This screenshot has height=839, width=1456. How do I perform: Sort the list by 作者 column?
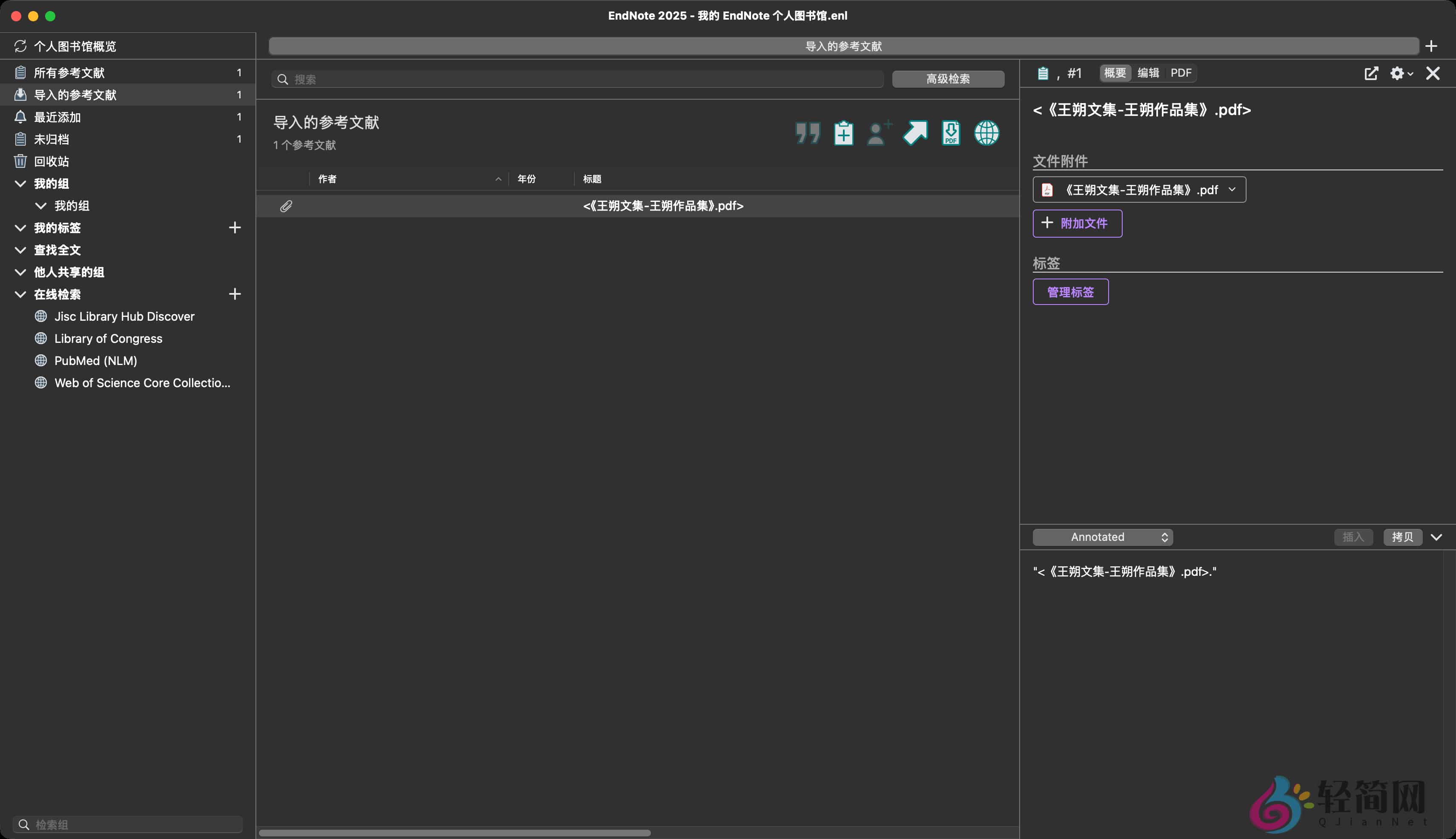(x=409, y=179)
